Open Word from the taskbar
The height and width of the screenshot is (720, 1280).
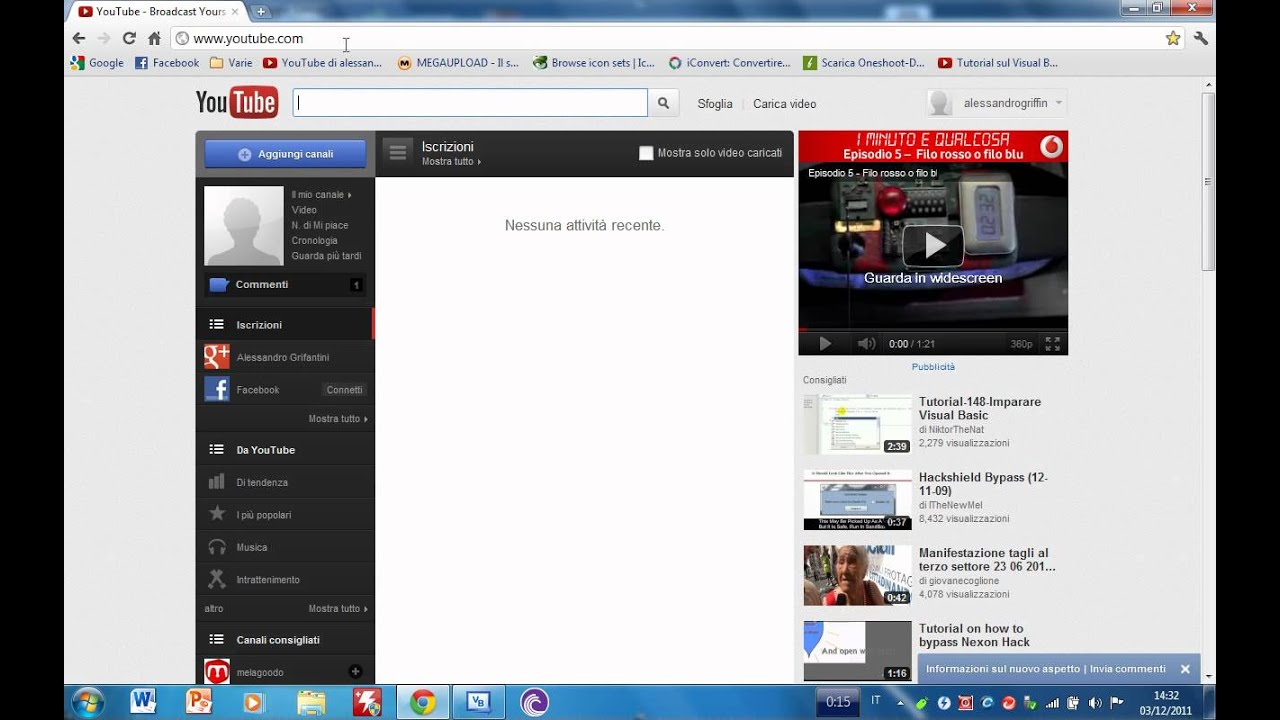(143, 702)
